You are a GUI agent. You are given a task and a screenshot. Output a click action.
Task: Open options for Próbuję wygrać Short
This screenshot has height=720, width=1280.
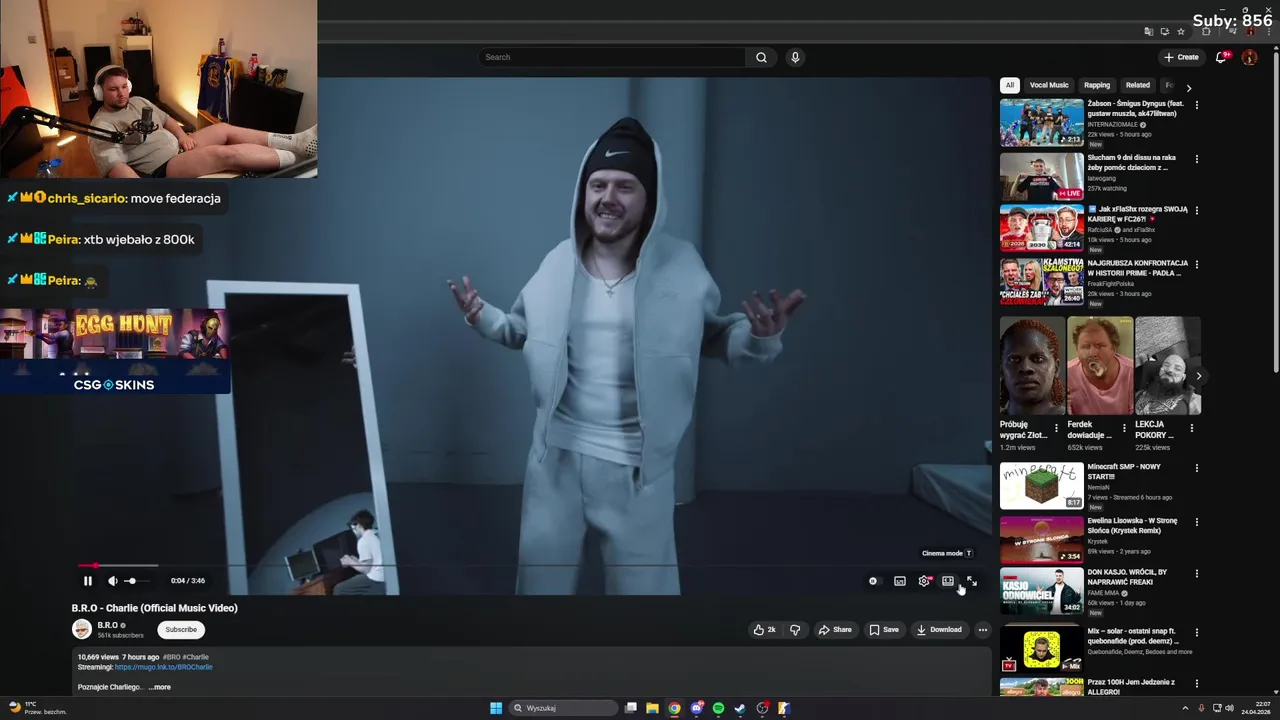tap(1056, 428)
